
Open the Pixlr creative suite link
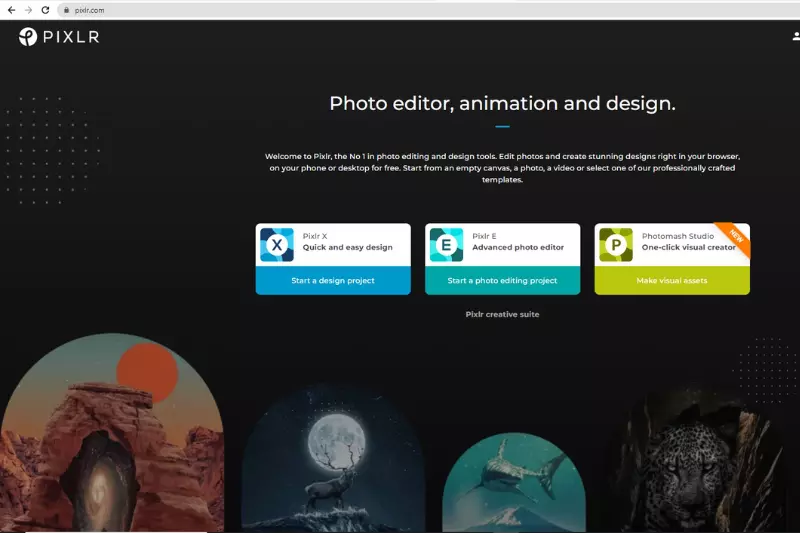tap(502, 314)
